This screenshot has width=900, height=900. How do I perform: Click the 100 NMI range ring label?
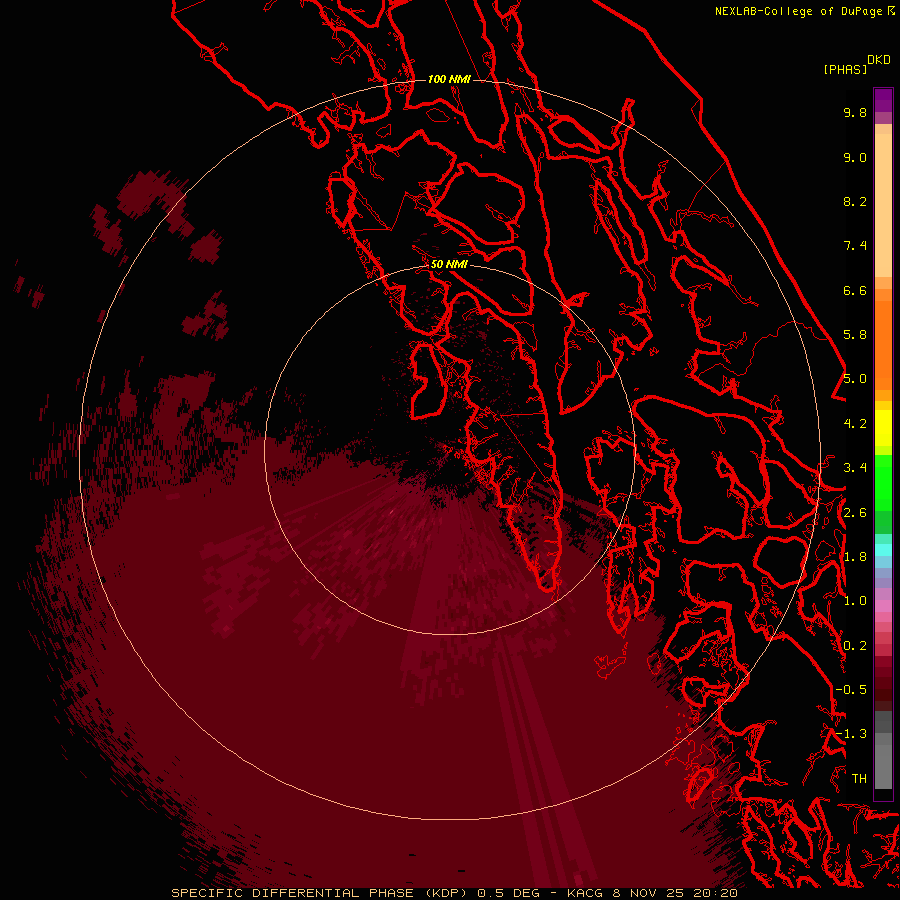point(449,79)
